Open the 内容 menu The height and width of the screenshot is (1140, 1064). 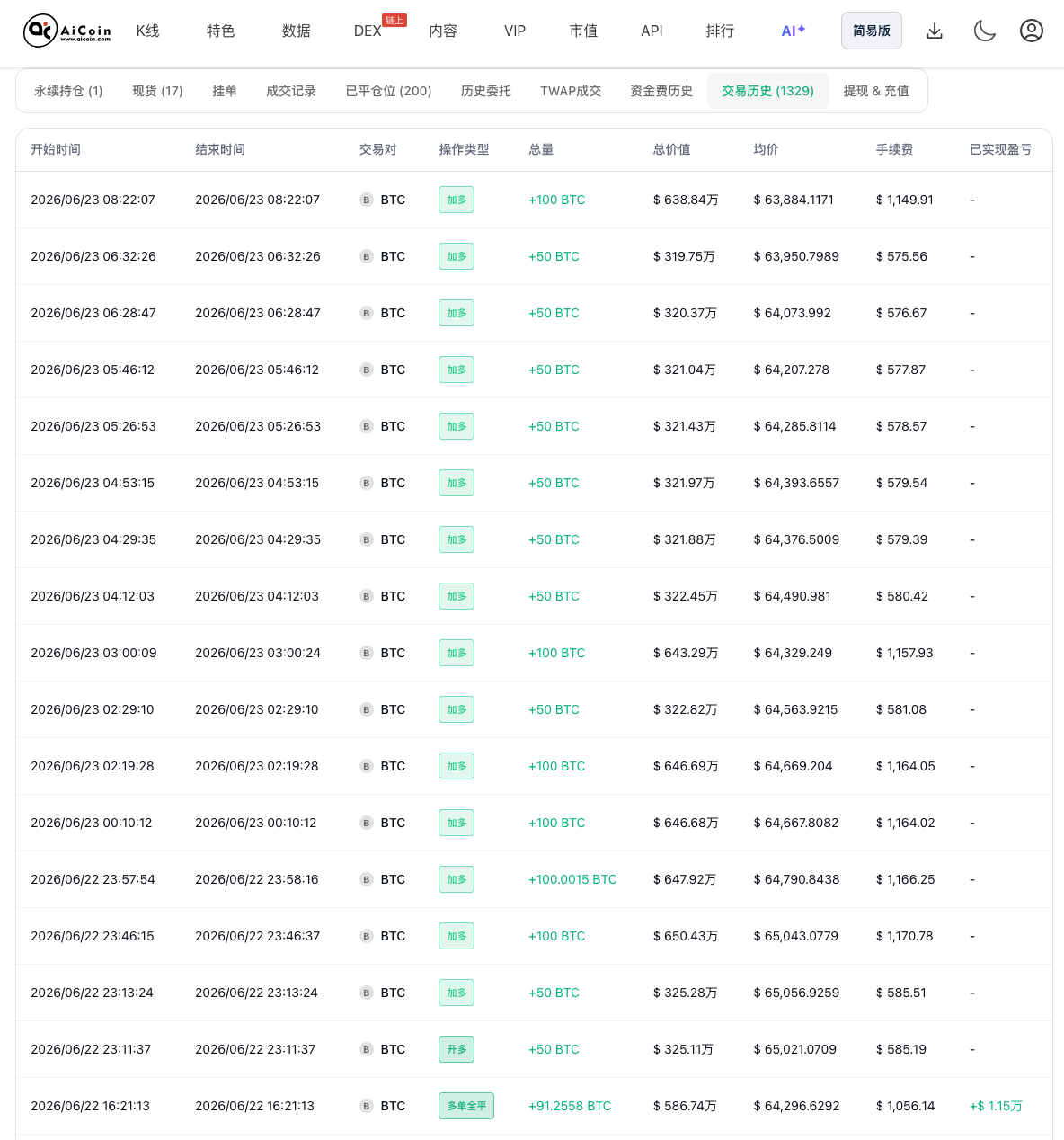(443, 31)
